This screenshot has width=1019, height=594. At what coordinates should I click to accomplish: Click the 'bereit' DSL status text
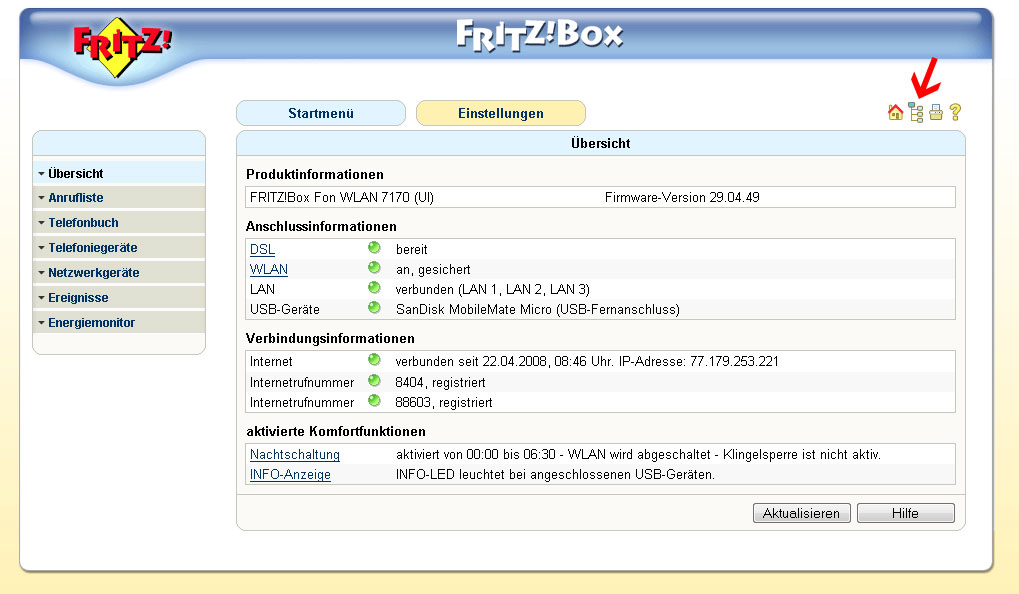411,250
